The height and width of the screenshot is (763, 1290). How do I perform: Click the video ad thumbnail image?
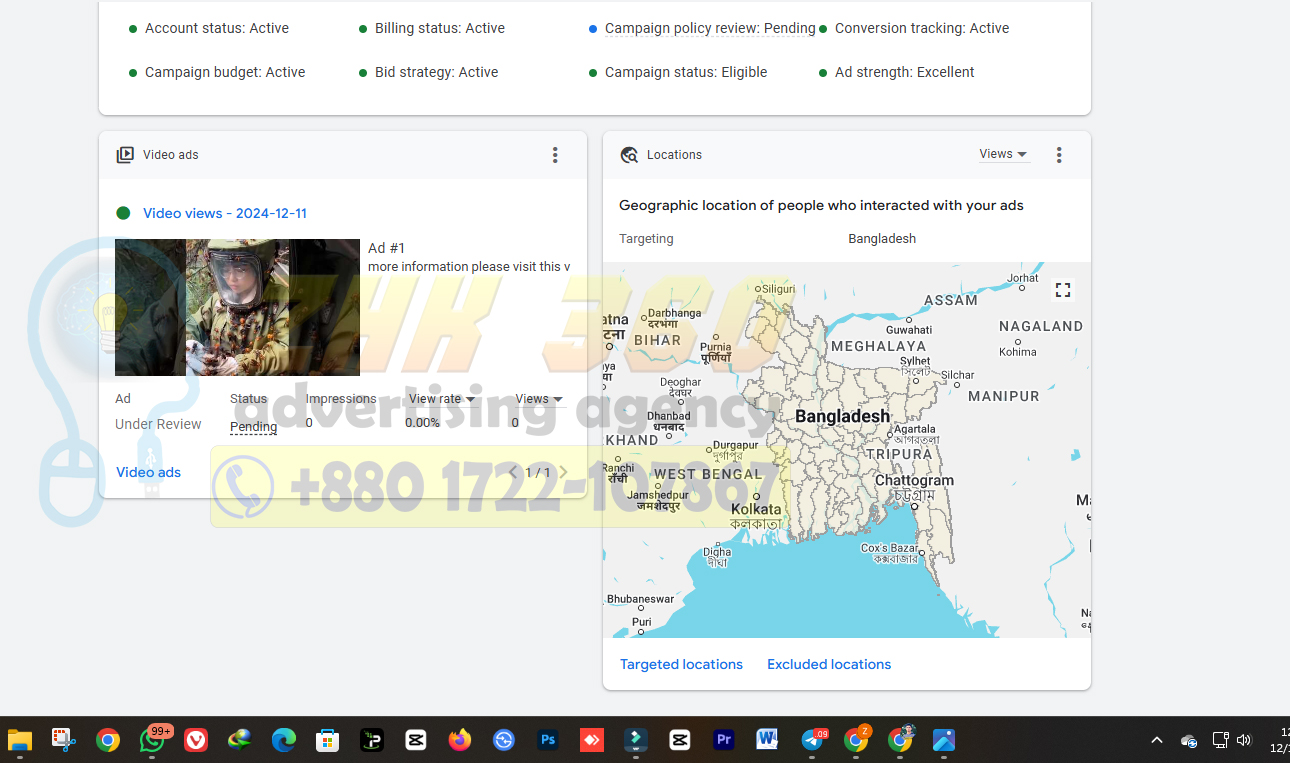(x=237, y=307)
